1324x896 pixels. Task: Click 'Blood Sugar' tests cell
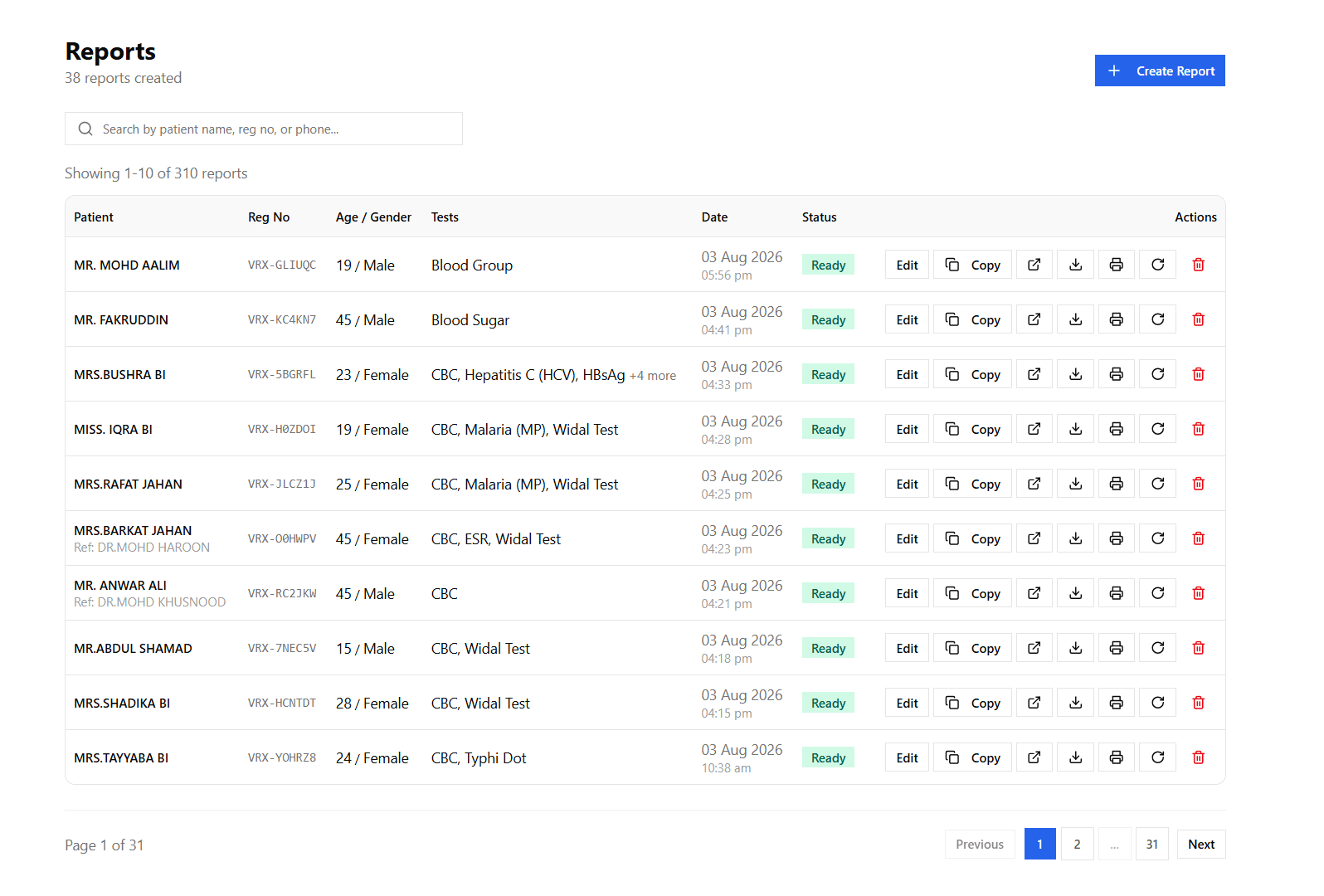click(470, 319)
